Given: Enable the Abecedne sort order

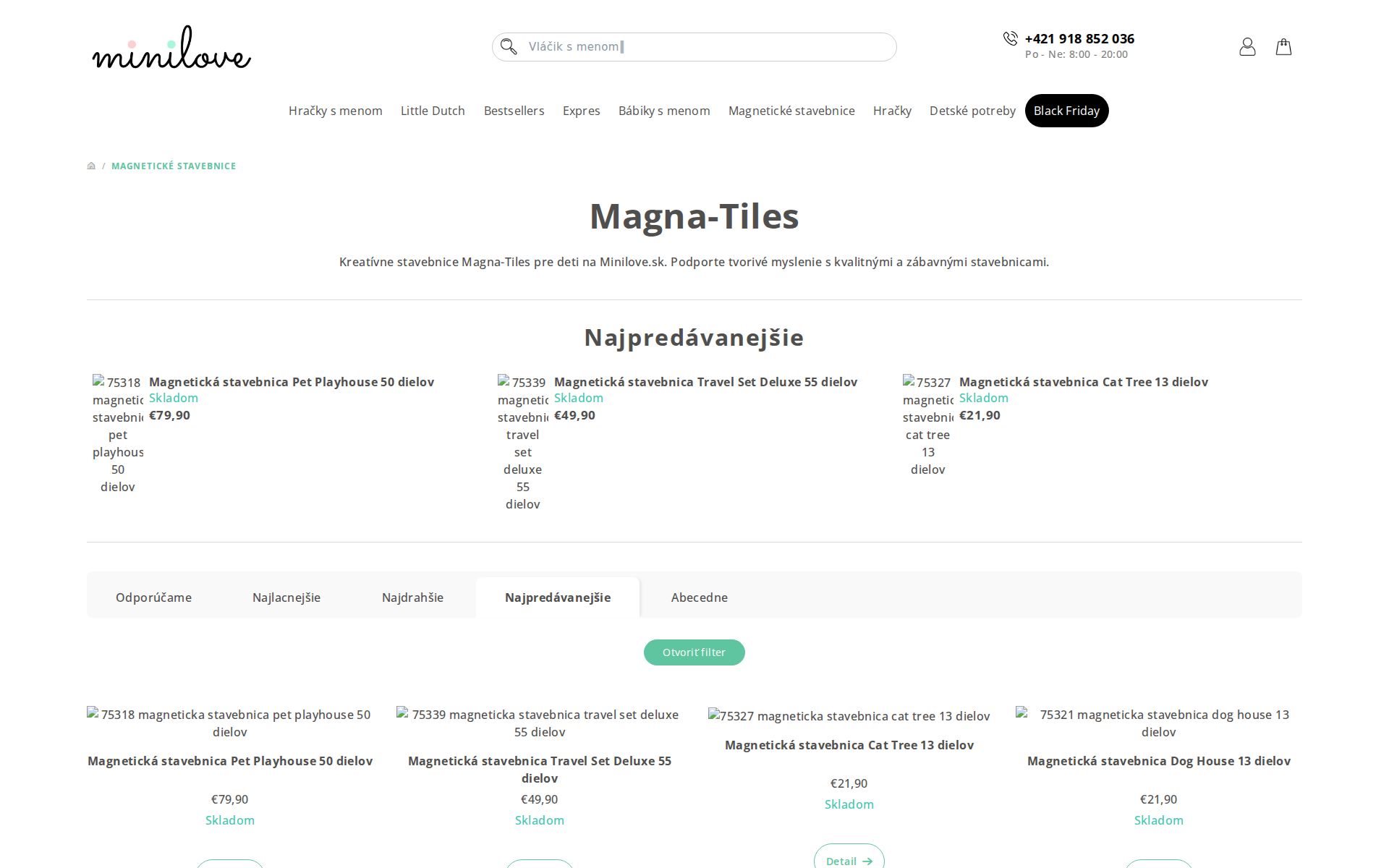Looking at the screenshot, I should (699, 597).
